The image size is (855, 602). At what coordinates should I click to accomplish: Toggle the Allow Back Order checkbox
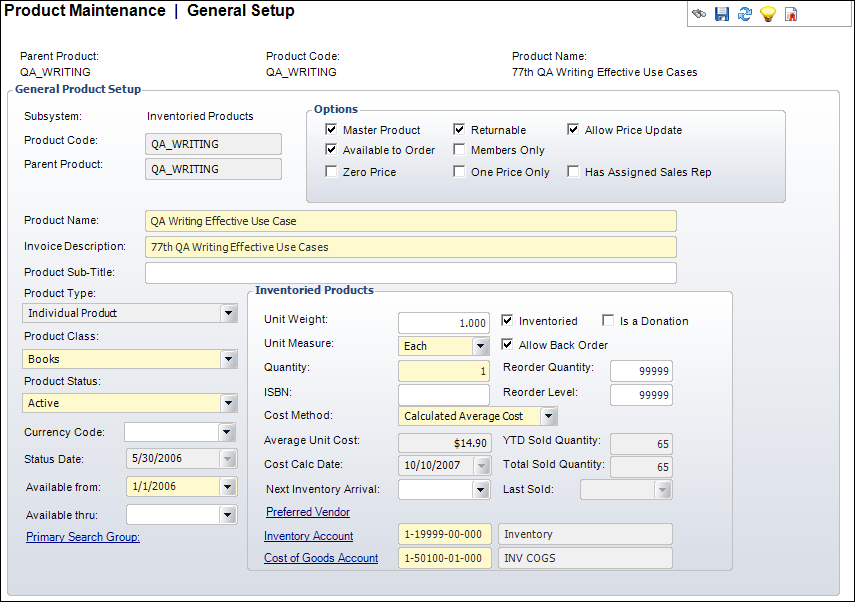point(507,345)
